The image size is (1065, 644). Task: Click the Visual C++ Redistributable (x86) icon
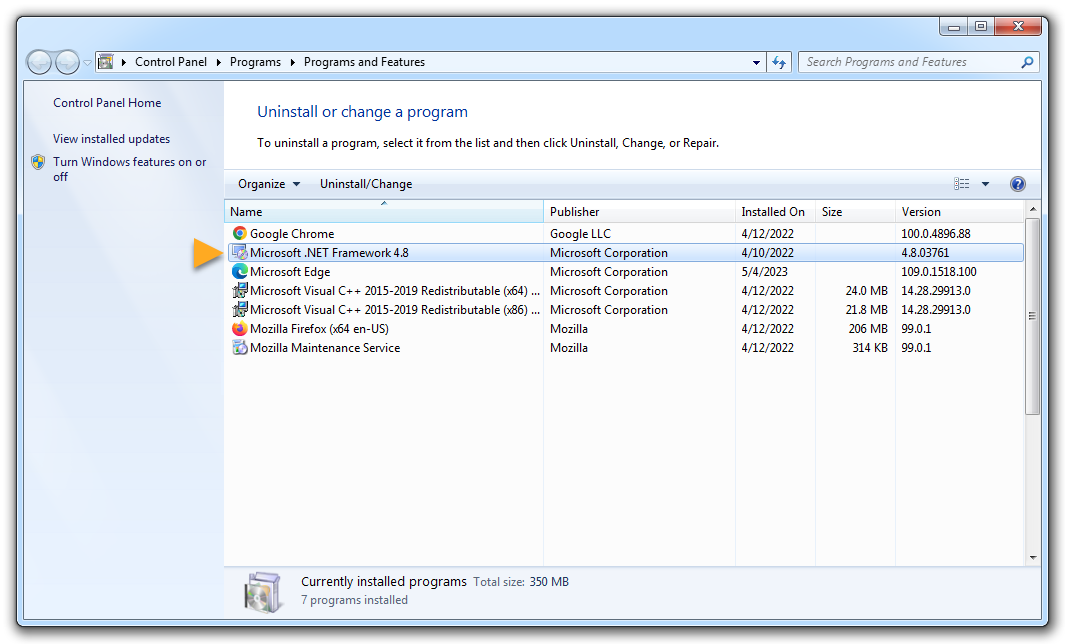pyautogui.click(x=239, y=310)
